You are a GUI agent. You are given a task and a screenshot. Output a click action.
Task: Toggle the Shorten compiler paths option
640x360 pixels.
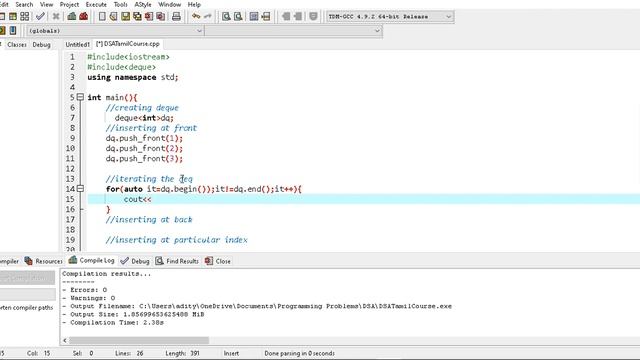[27, 307]
